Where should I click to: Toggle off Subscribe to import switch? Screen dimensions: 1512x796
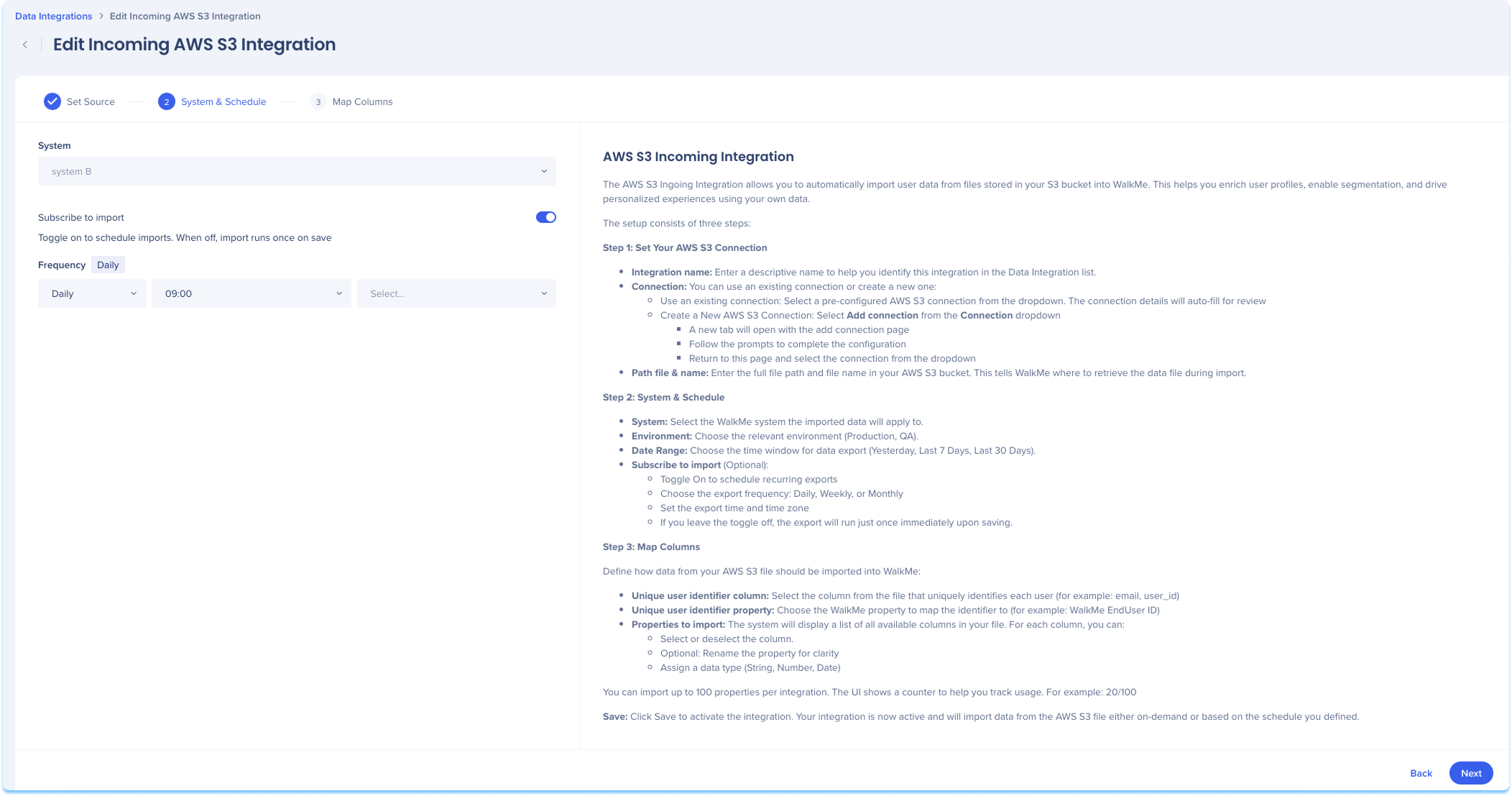point(546,217)
